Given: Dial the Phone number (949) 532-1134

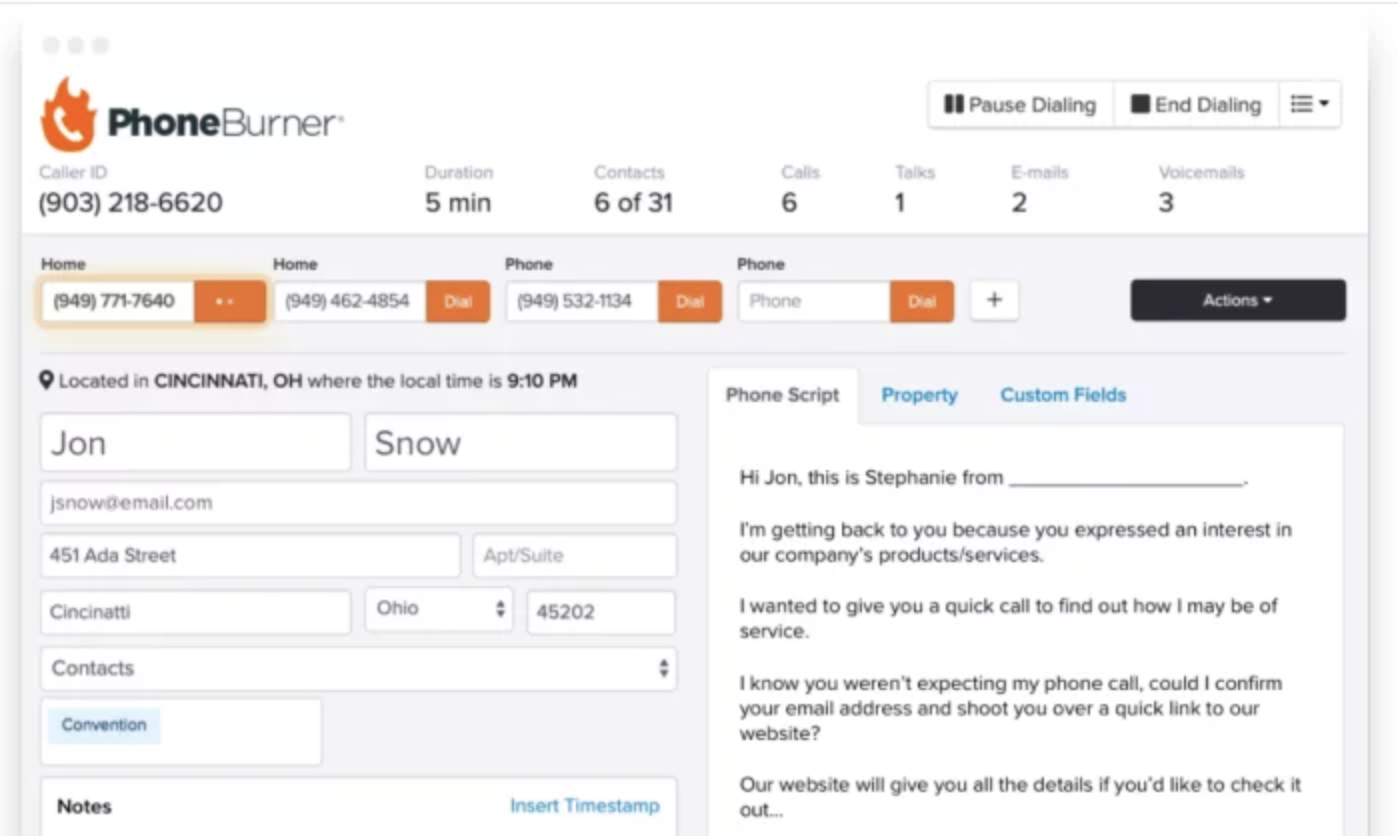Looking at the screenshot, I should click(690, 301).
